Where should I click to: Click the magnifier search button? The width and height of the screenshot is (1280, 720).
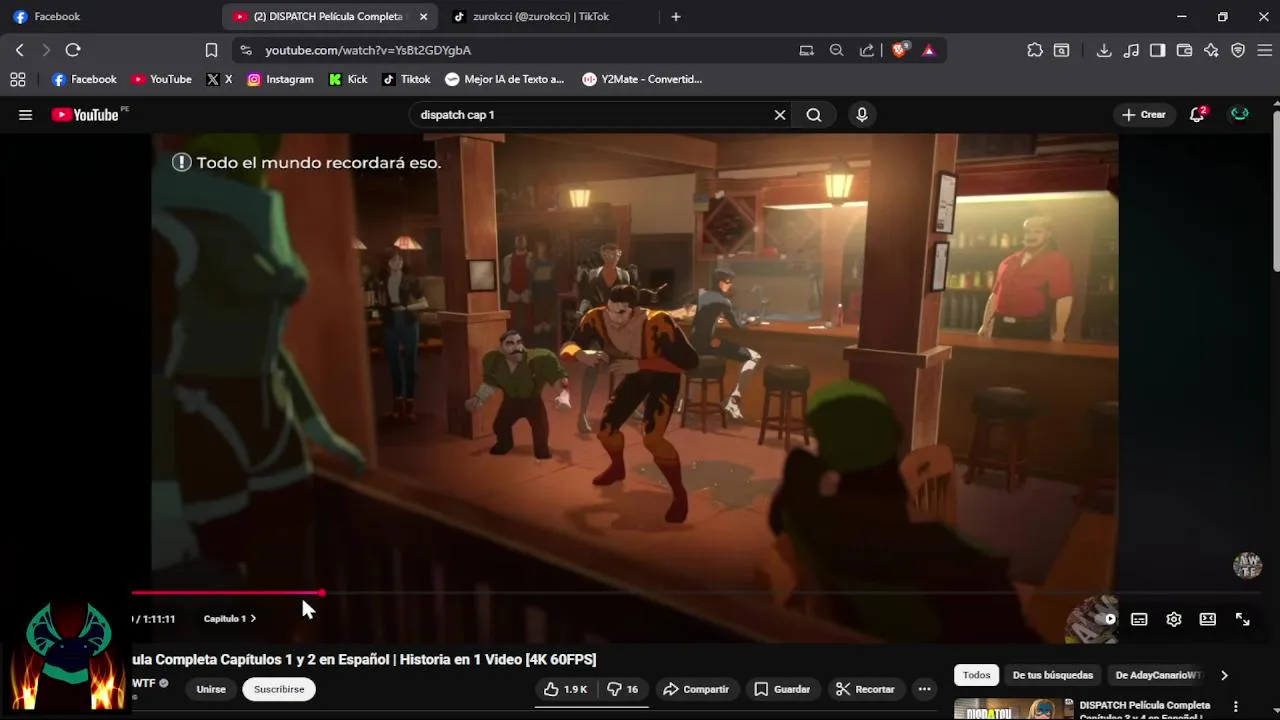814,115
